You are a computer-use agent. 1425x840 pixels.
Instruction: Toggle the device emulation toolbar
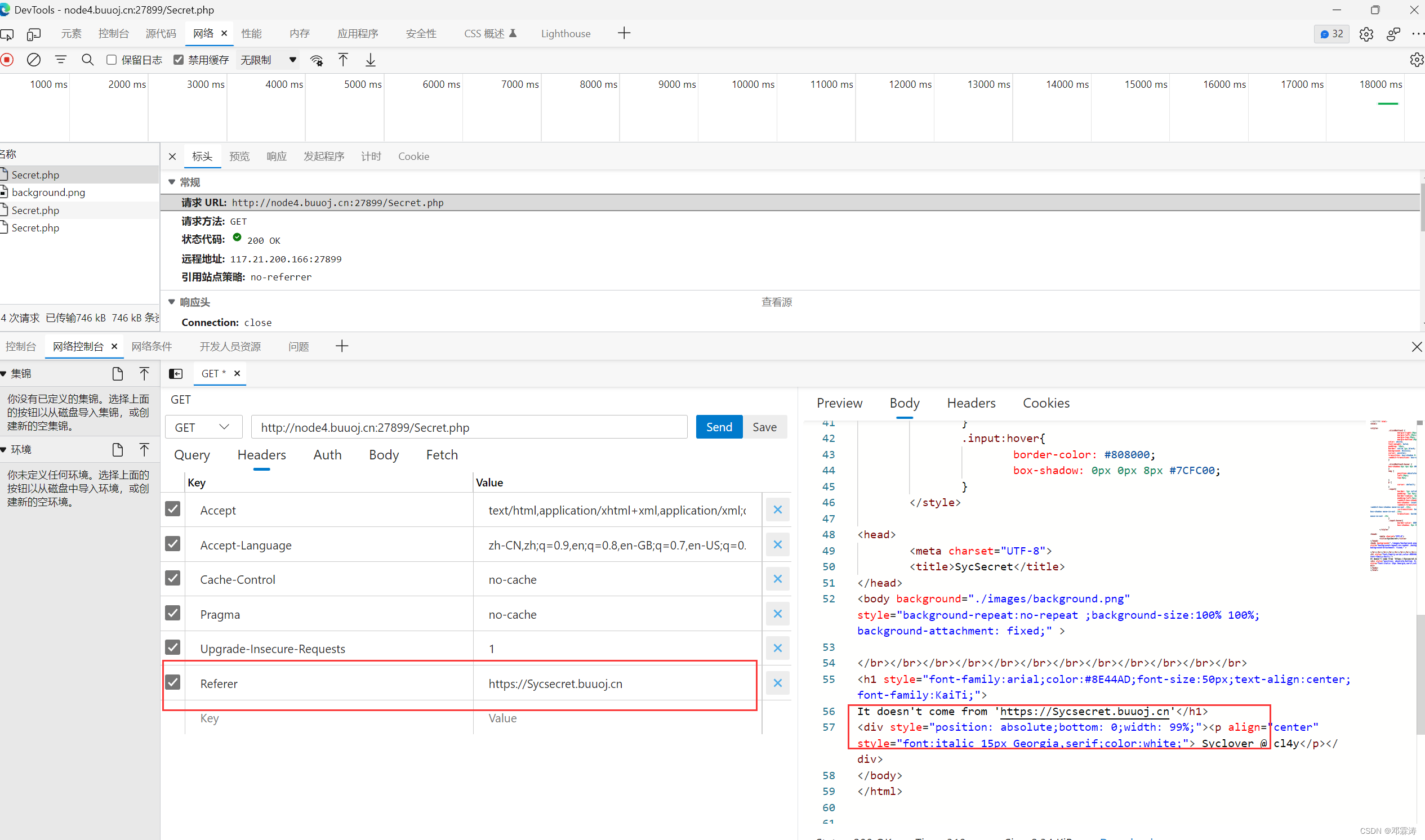coord(34,34)
